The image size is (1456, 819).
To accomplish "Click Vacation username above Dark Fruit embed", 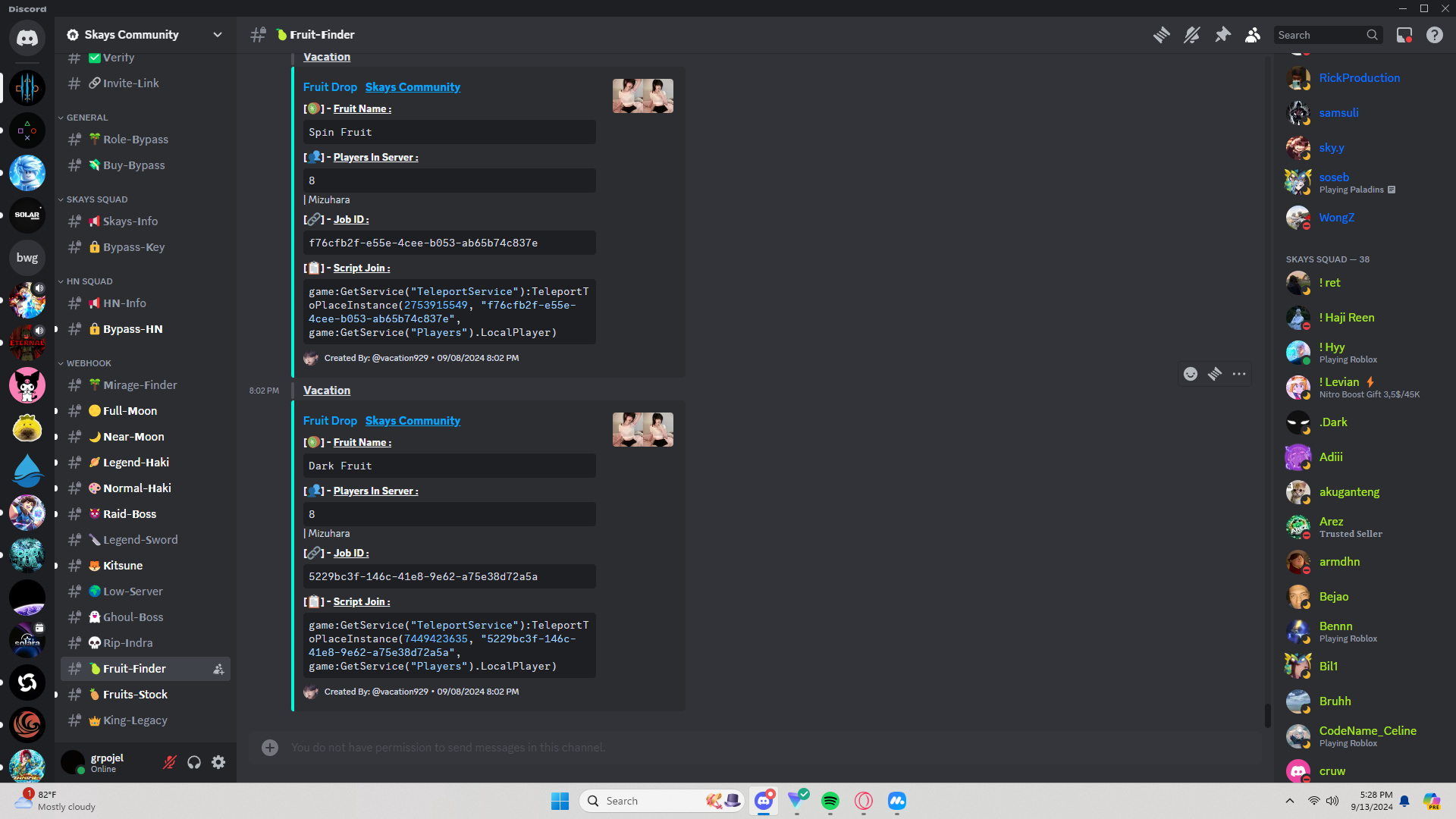I will coord(327,391).
